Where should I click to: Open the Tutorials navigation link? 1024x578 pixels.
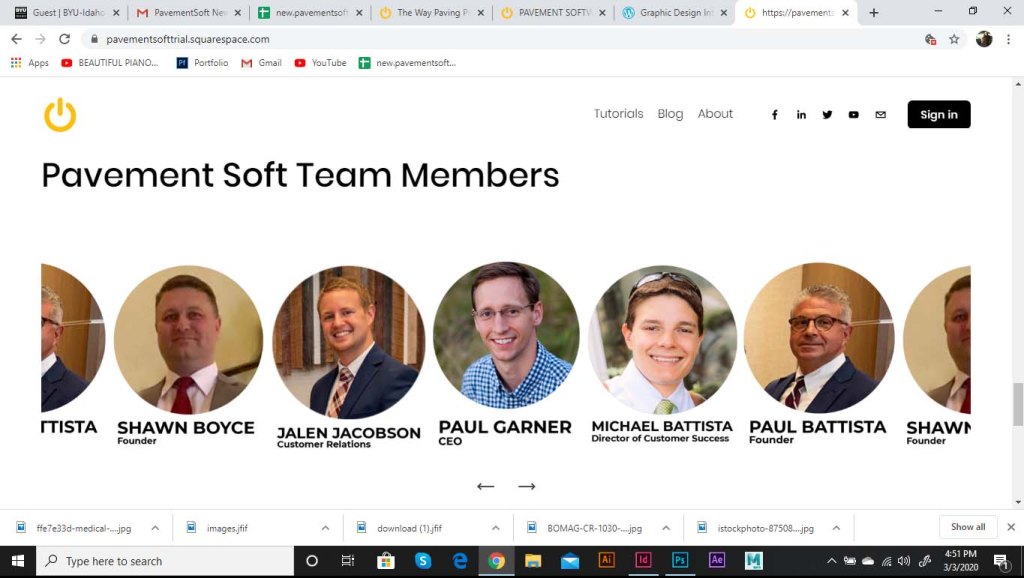coord(618,114)
